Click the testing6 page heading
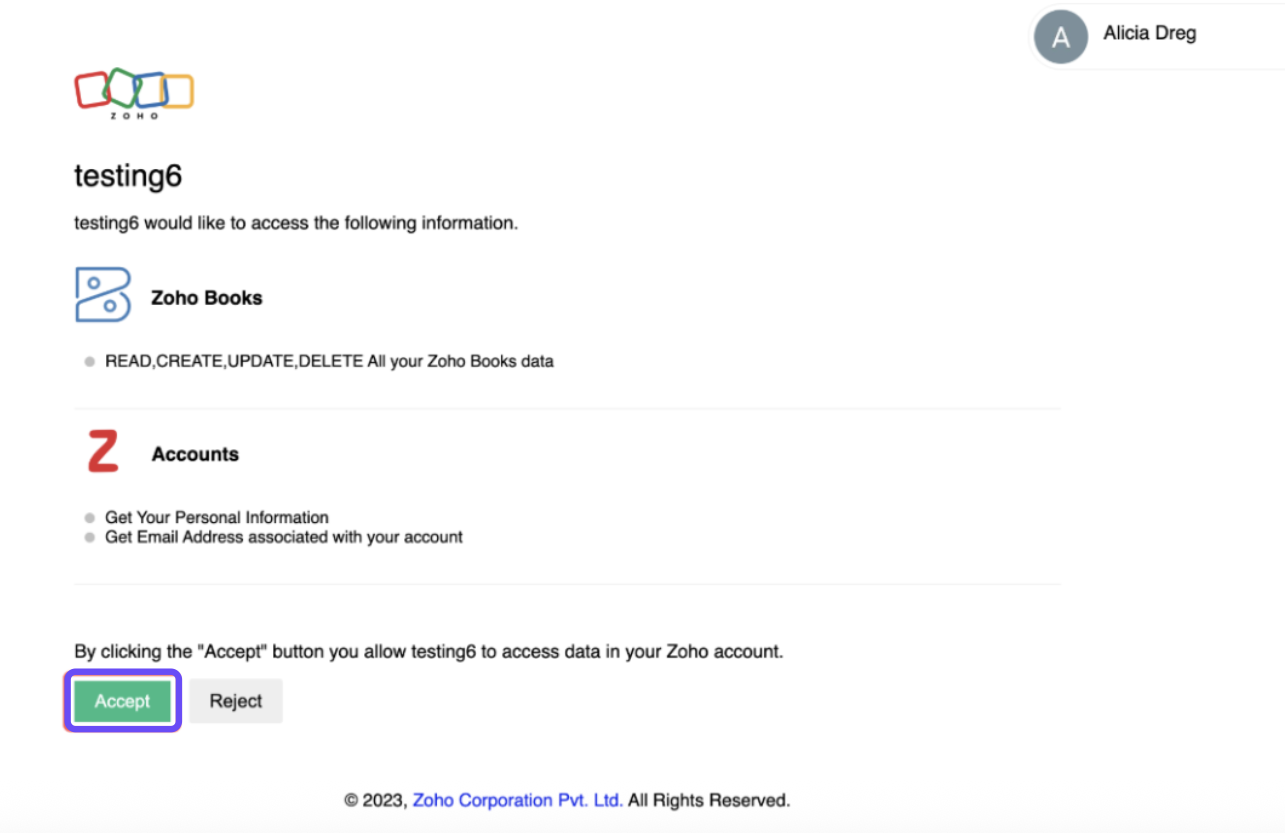The height and width of the screenshot is (833, 1285). click(x=128, y=176)
